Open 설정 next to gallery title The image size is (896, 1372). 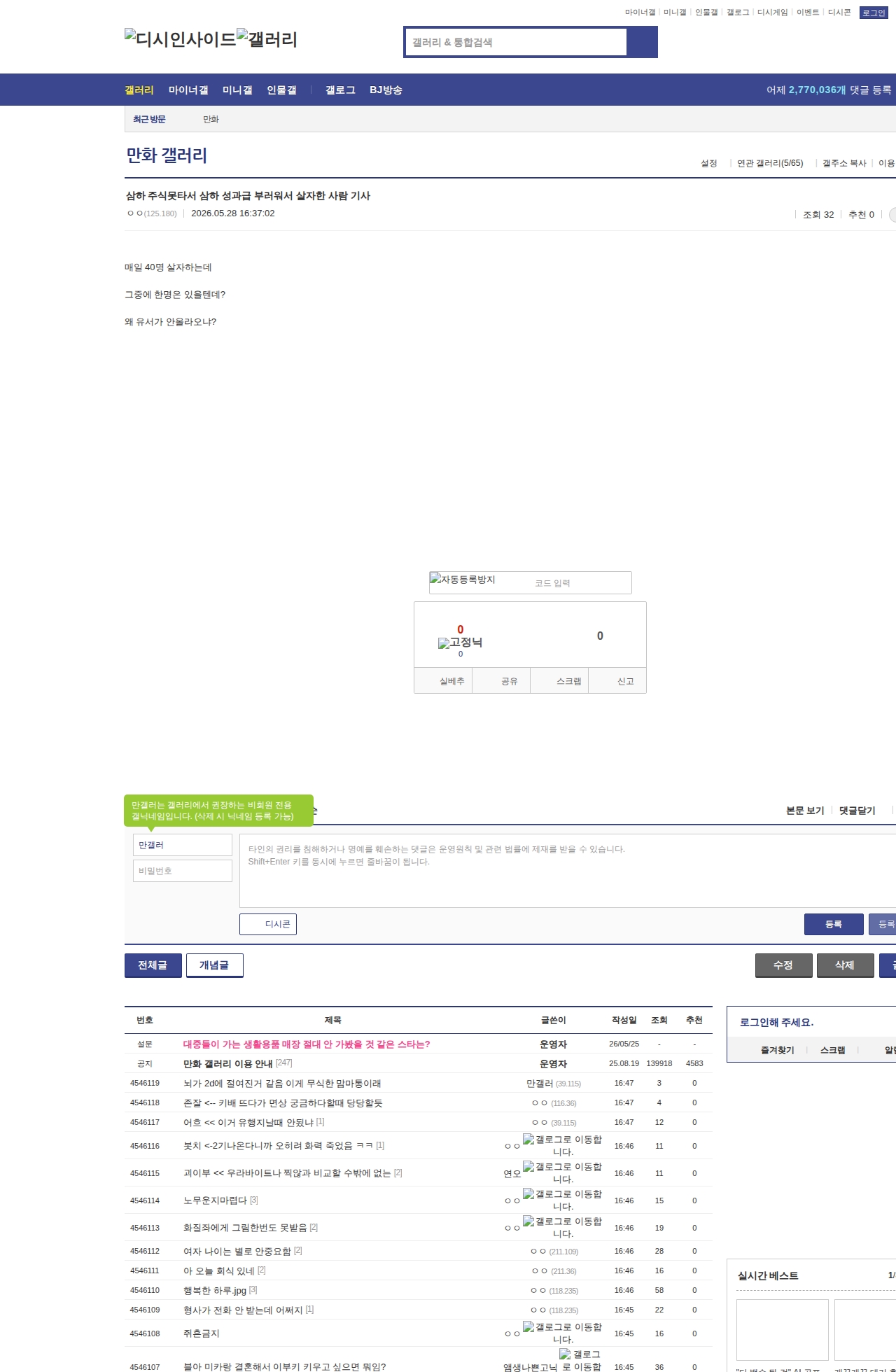coord(709,163)
